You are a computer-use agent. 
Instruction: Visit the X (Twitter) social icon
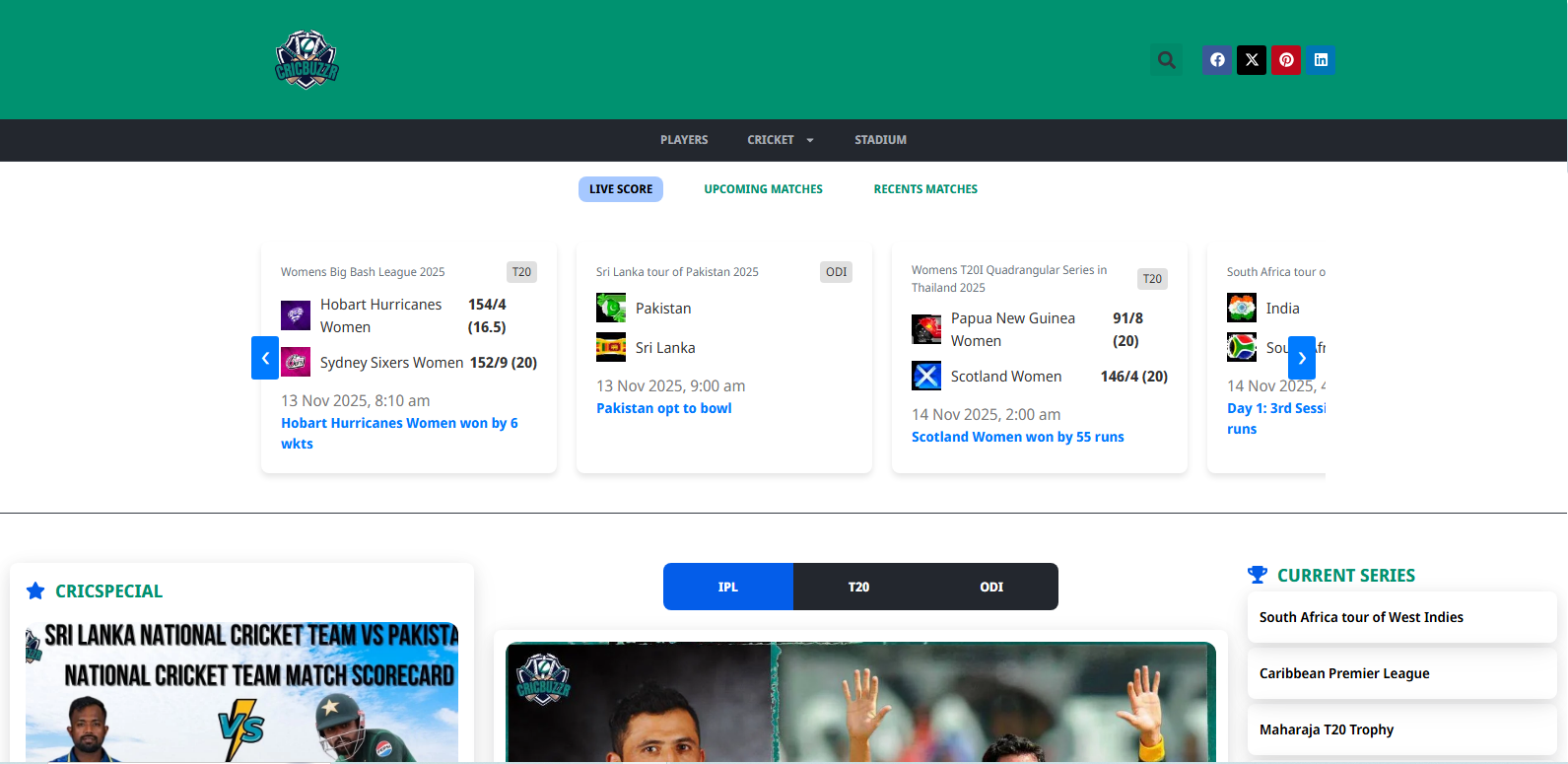click(x=1252, y=60)
